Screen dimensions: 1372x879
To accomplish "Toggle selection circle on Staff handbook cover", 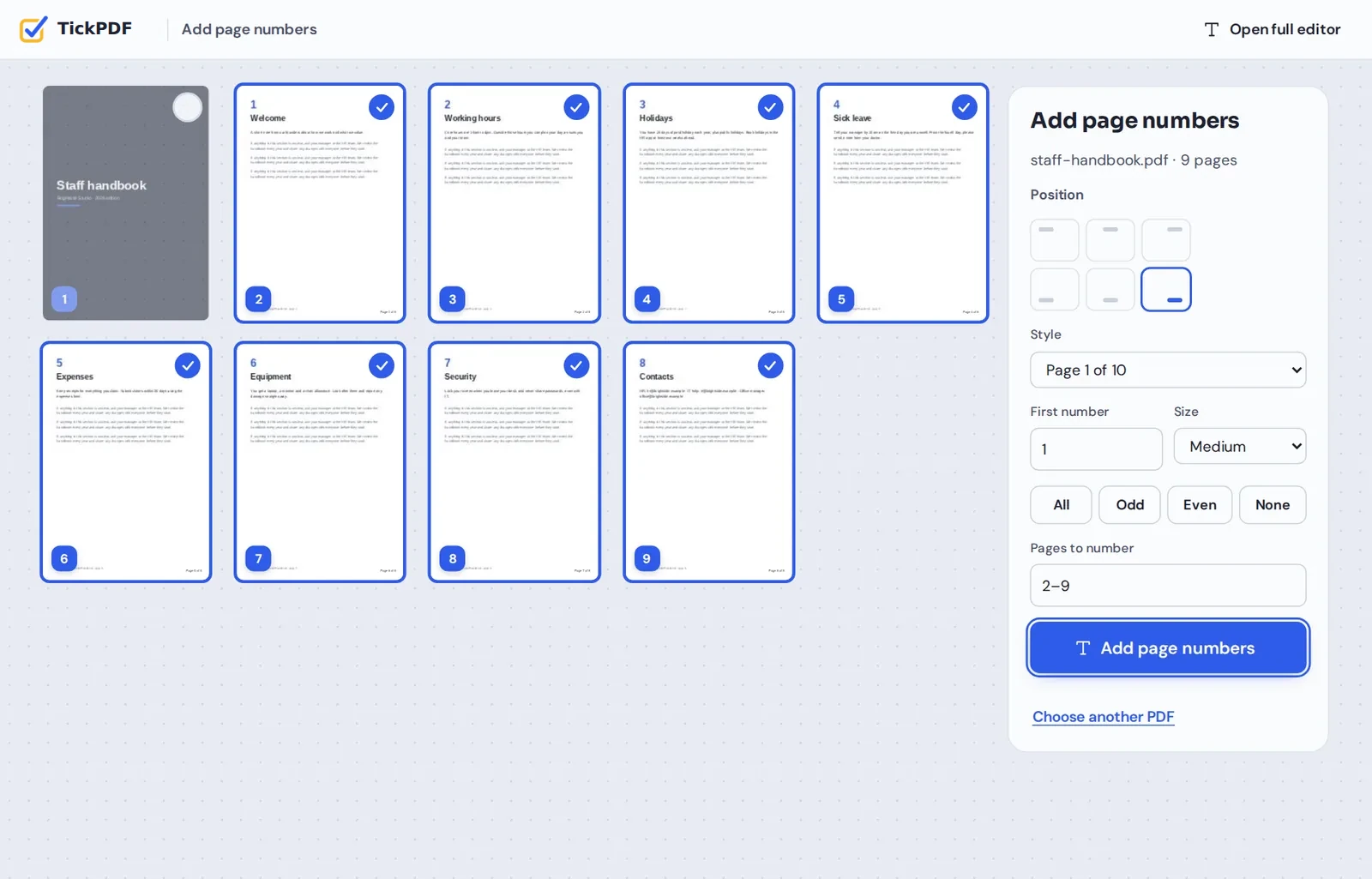I will point(187,107).
